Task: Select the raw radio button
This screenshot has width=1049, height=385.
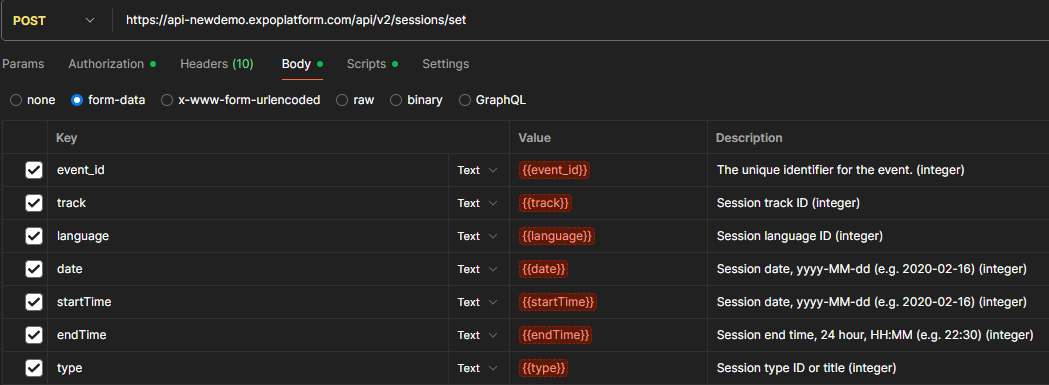Action: tap(342, 100)
